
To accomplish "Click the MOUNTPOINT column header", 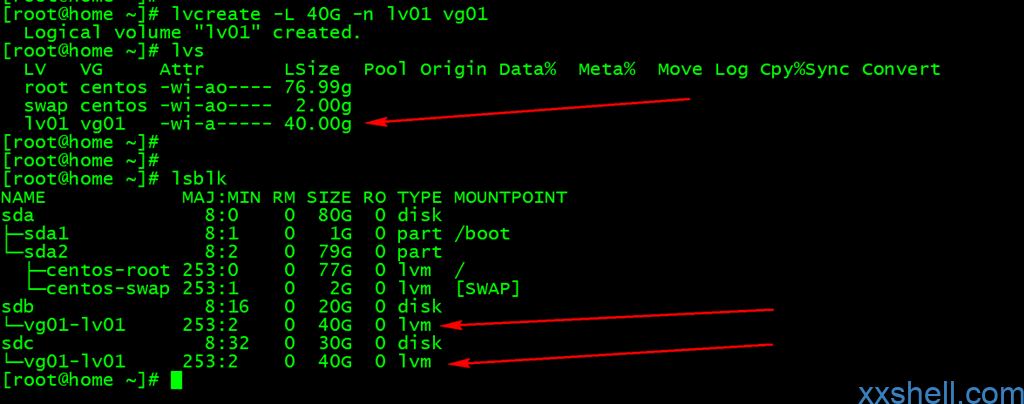I will coord(511,196).
